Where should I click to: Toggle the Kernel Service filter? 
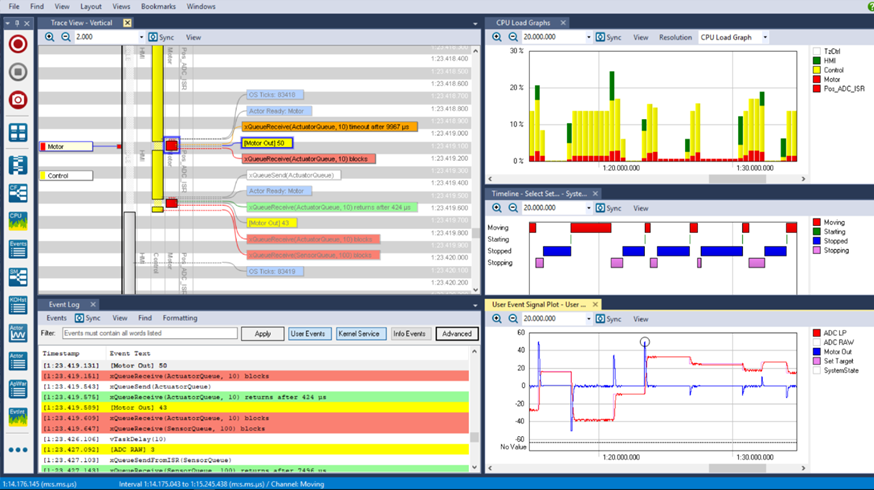coord(358,333)
